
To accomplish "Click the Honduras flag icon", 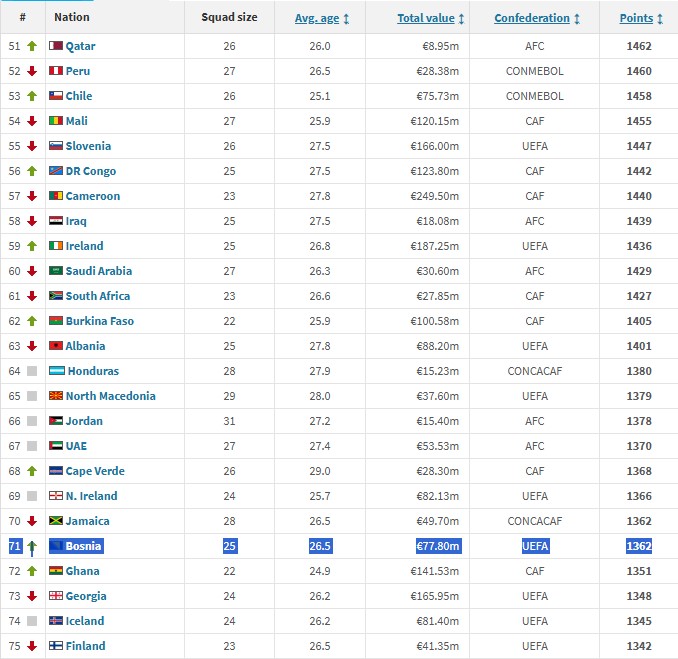I will pyautogui.click(x=57, y=371).
